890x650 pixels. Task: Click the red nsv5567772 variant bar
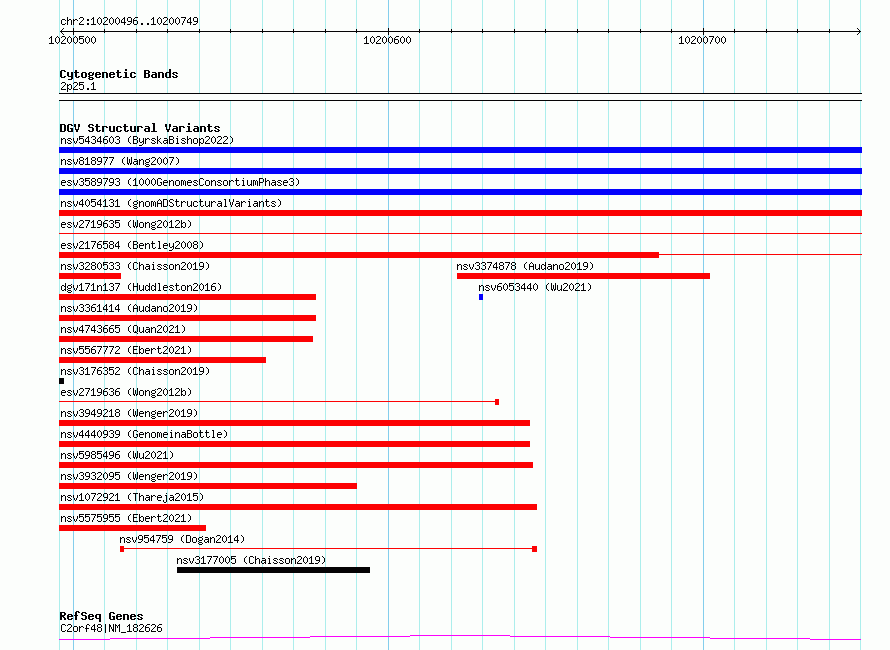tap(162, 360)
